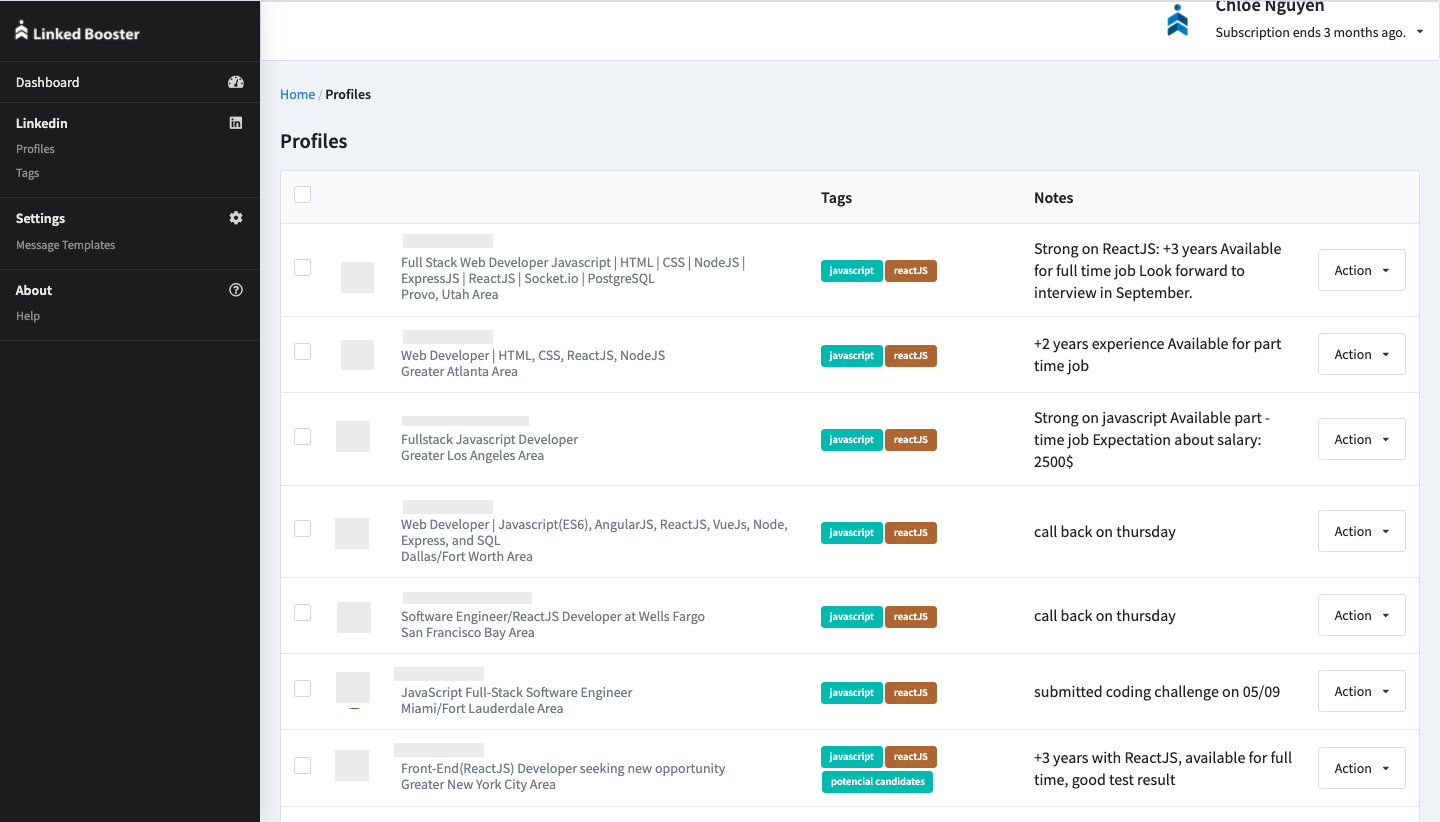1440x822 pixels.
Task: Click the 'potencial candidates' tag badge
Action: click(877, 782)
